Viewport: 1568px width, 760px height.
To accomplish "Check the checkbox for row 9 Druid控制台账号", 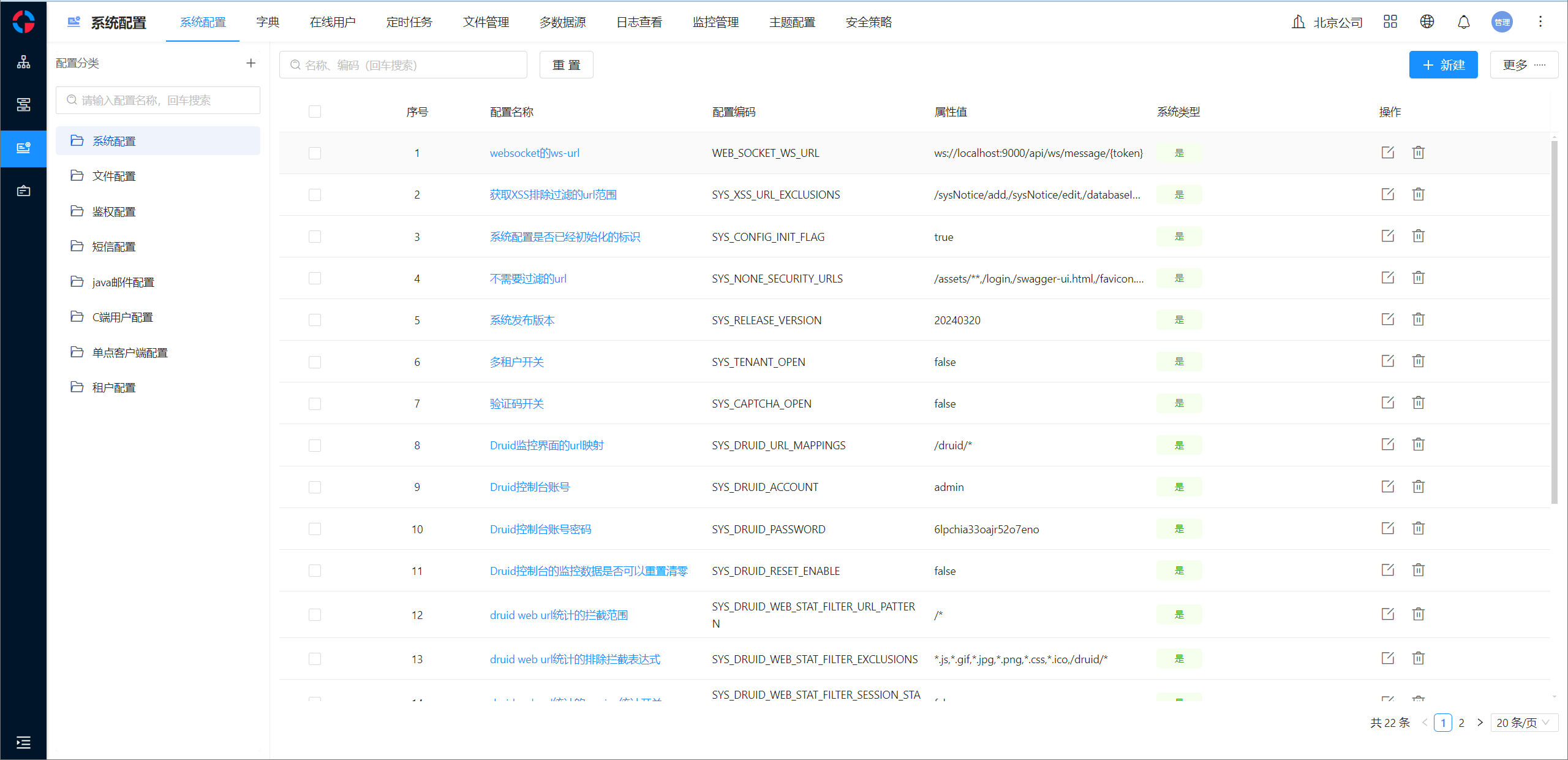I will click(315, 487).
